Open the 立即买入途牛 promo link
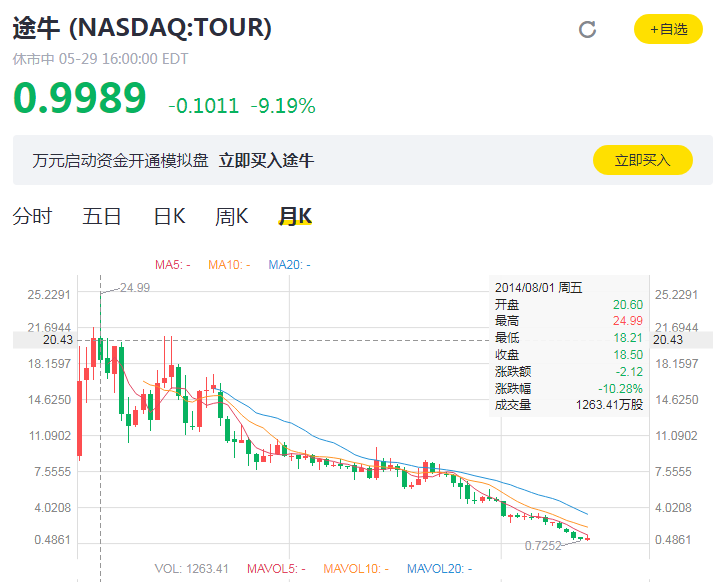The width and height of the screenshot is (726, 582). 266,161
